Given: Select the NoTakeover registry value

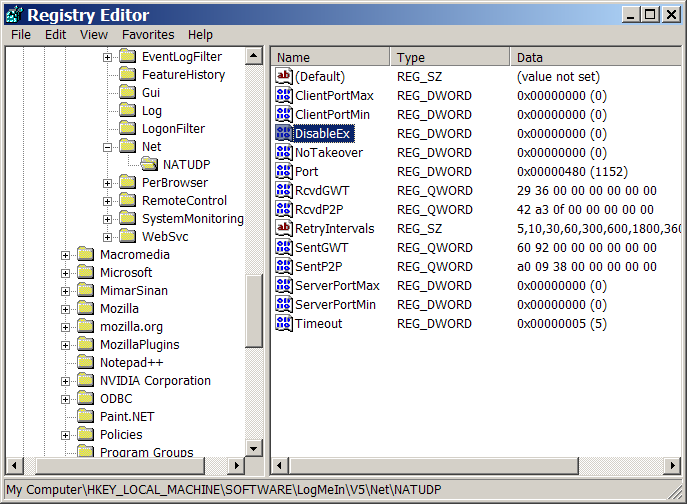Looking at the screenshot, I should [328, 153].
